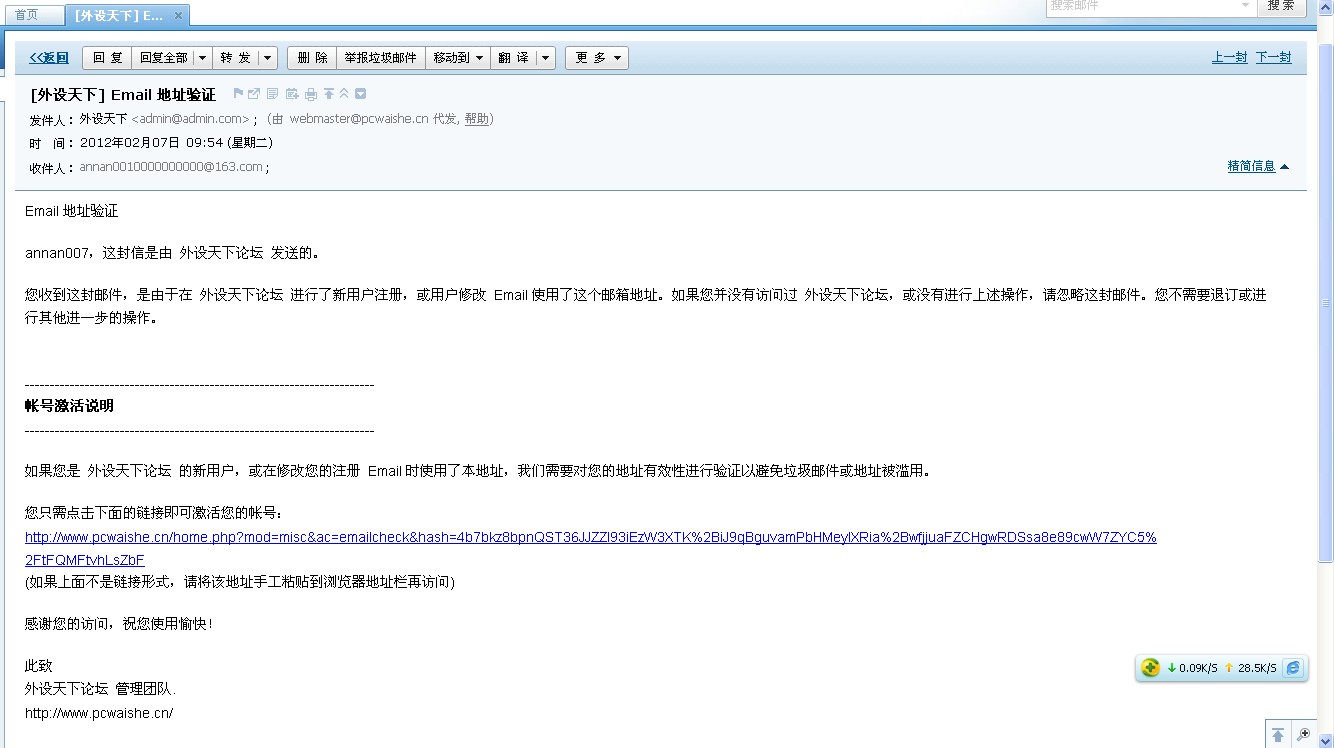Go to next email via 下一封
Screen dimensions: 1334x748
1273,58
